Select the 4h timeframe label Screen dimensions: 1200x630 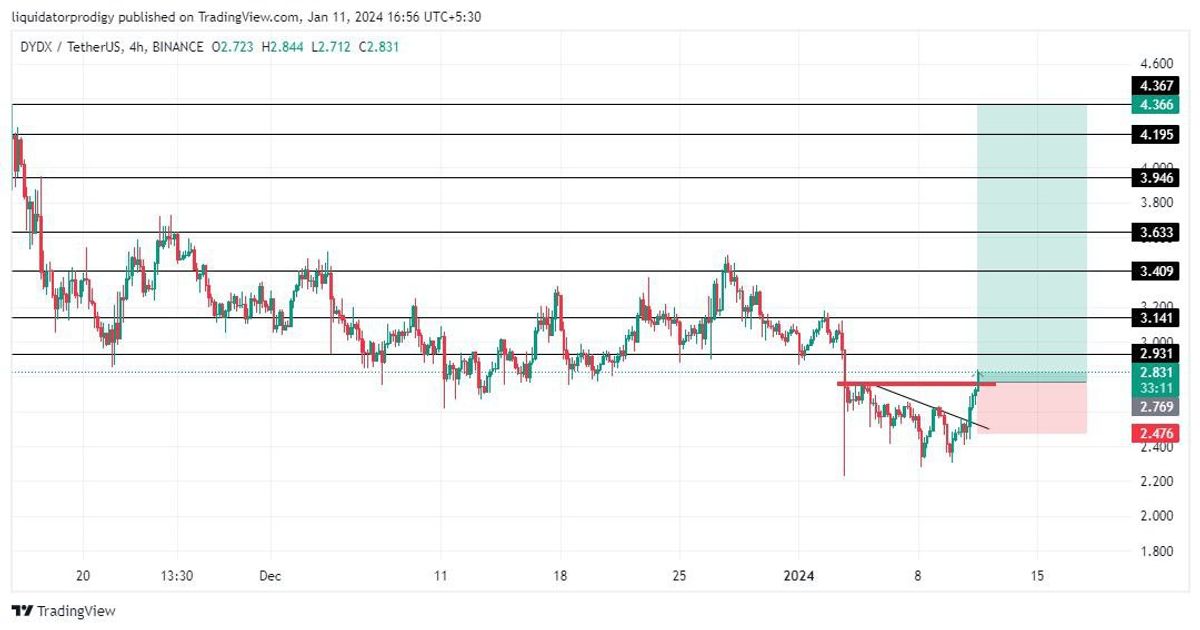(137, 47)
